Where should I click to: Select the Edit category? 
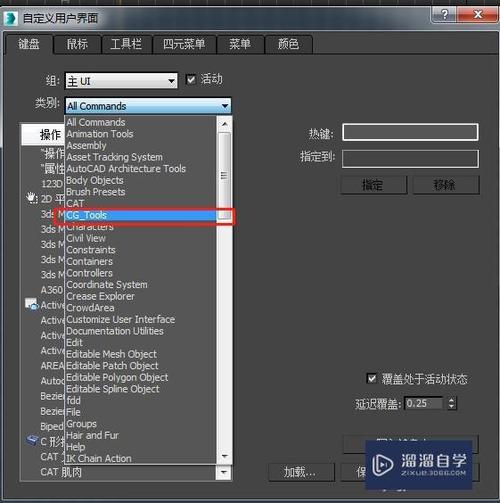[74, 343]
